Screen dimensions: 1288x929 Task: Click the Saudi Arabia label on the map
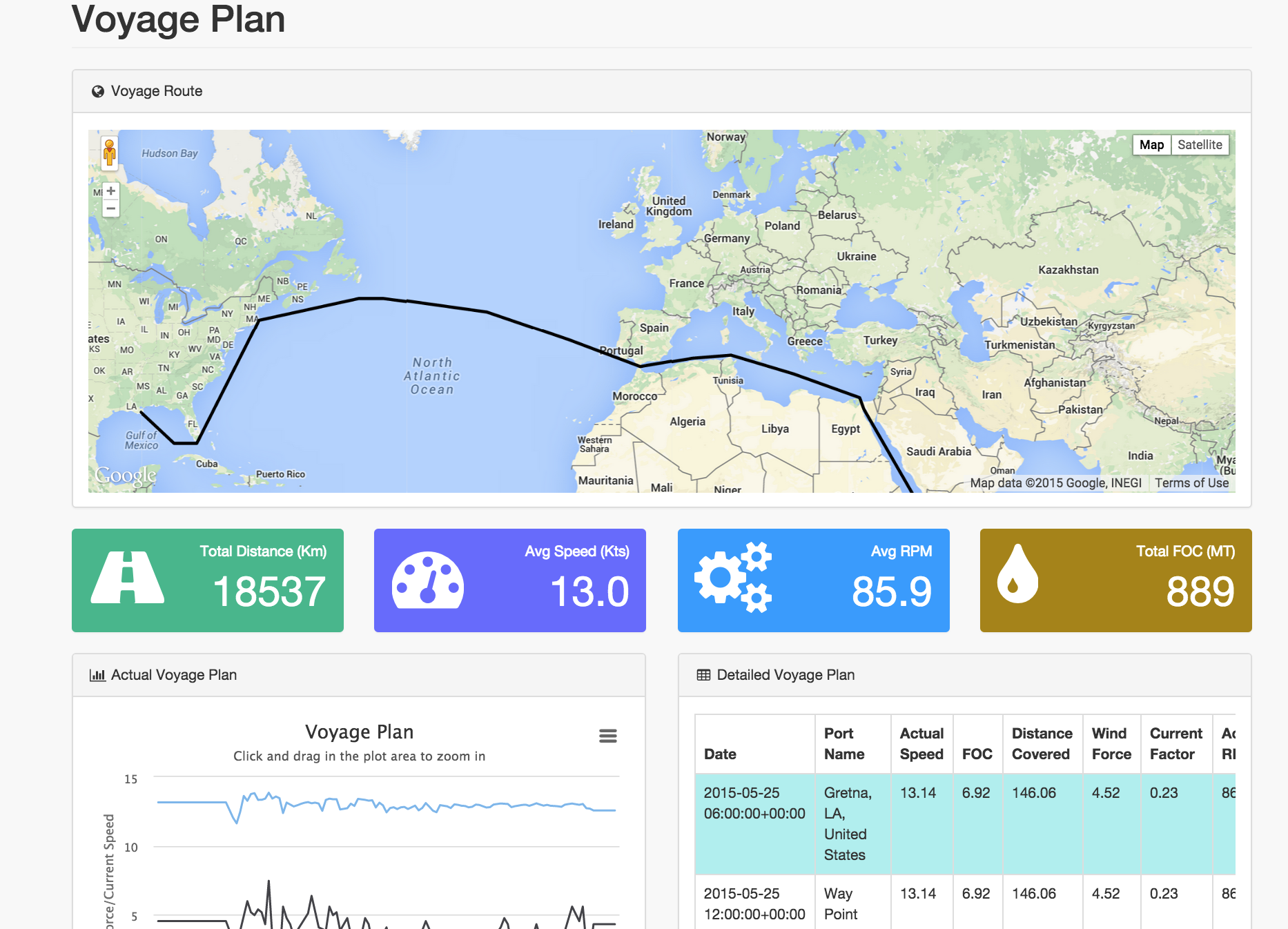pos(938,451)
